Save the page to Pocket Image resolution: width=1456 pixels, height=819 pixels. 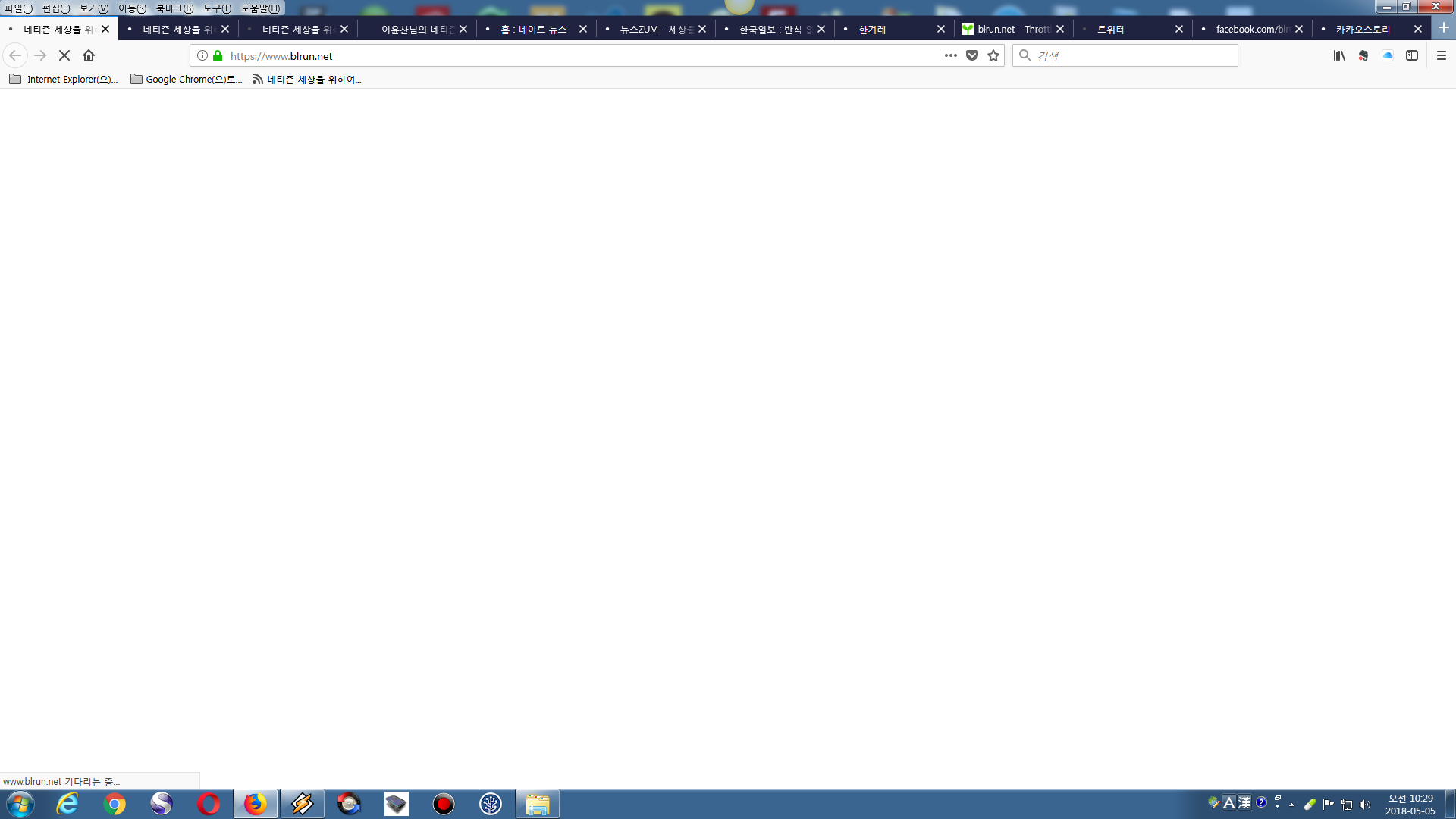click(972, 55)
